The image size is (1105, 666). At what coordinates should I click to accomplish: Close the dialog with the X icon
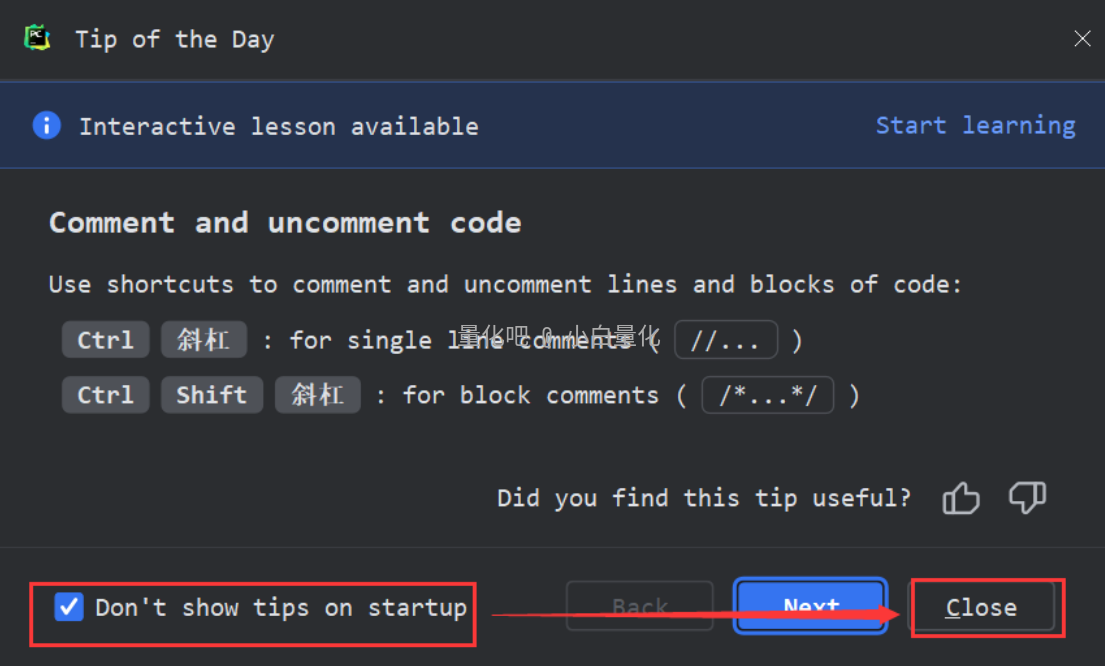coord(1082,39)
